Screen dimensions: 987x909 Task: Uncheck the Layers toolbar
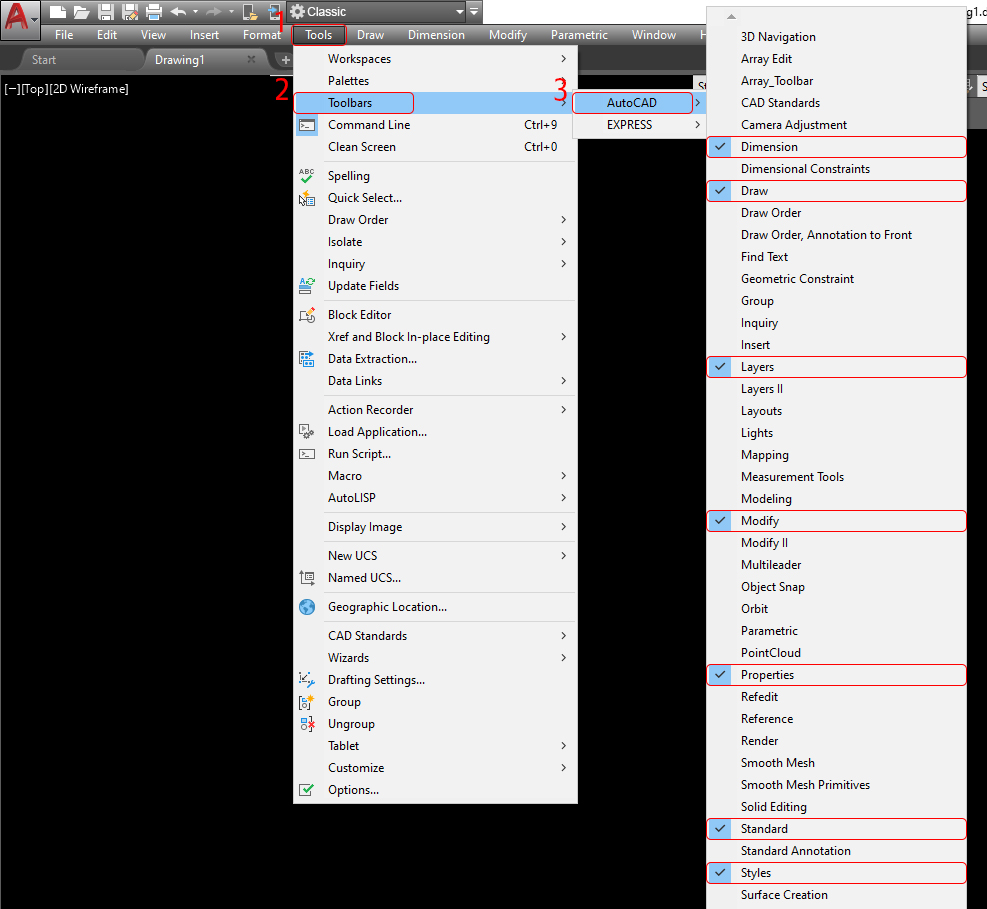[836, 367]
